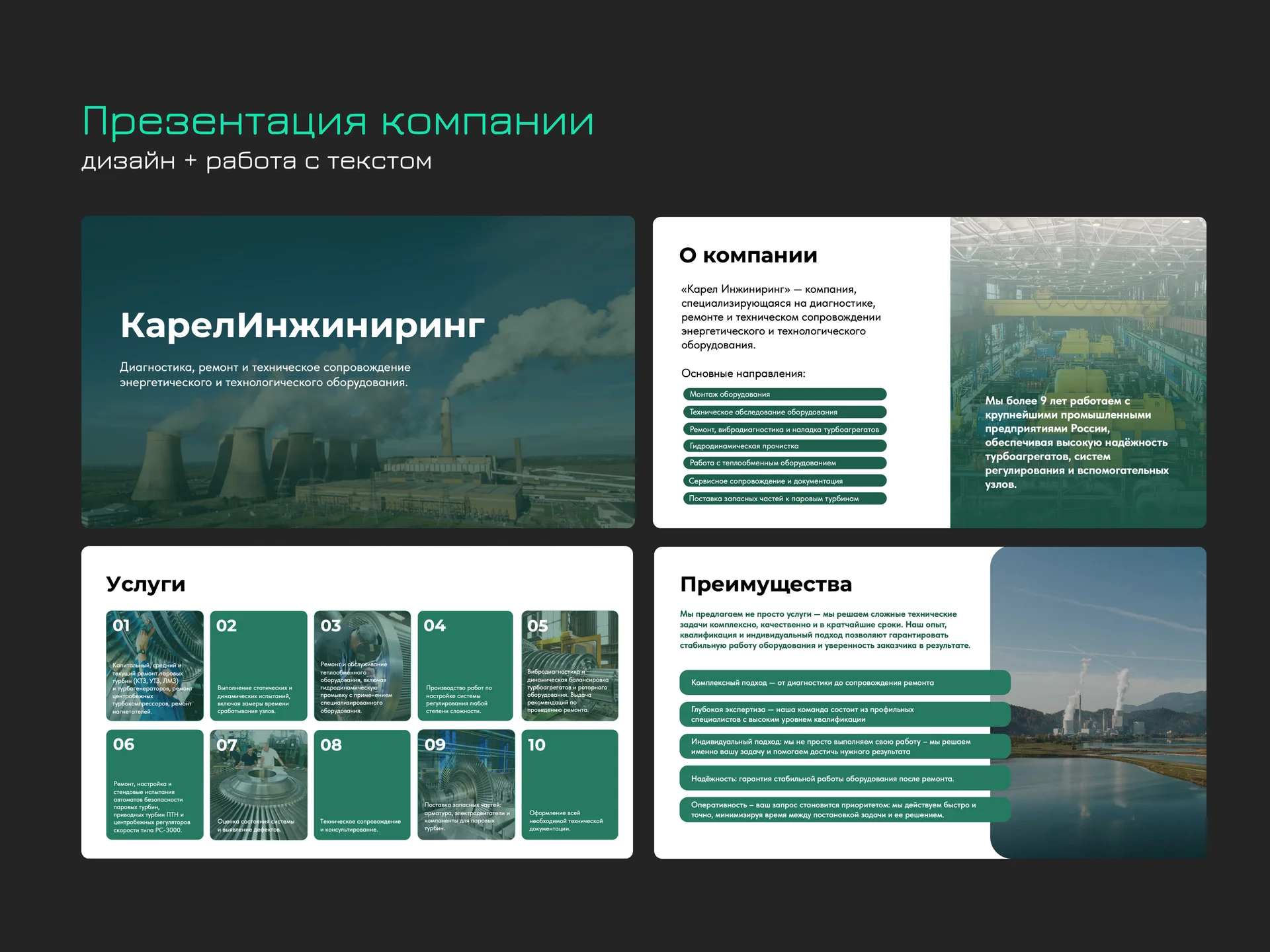Click the 'Диагностика, ремонт и техническое сопровождение' tagline
The image size is (1270, 952).
tap(265, 375)
